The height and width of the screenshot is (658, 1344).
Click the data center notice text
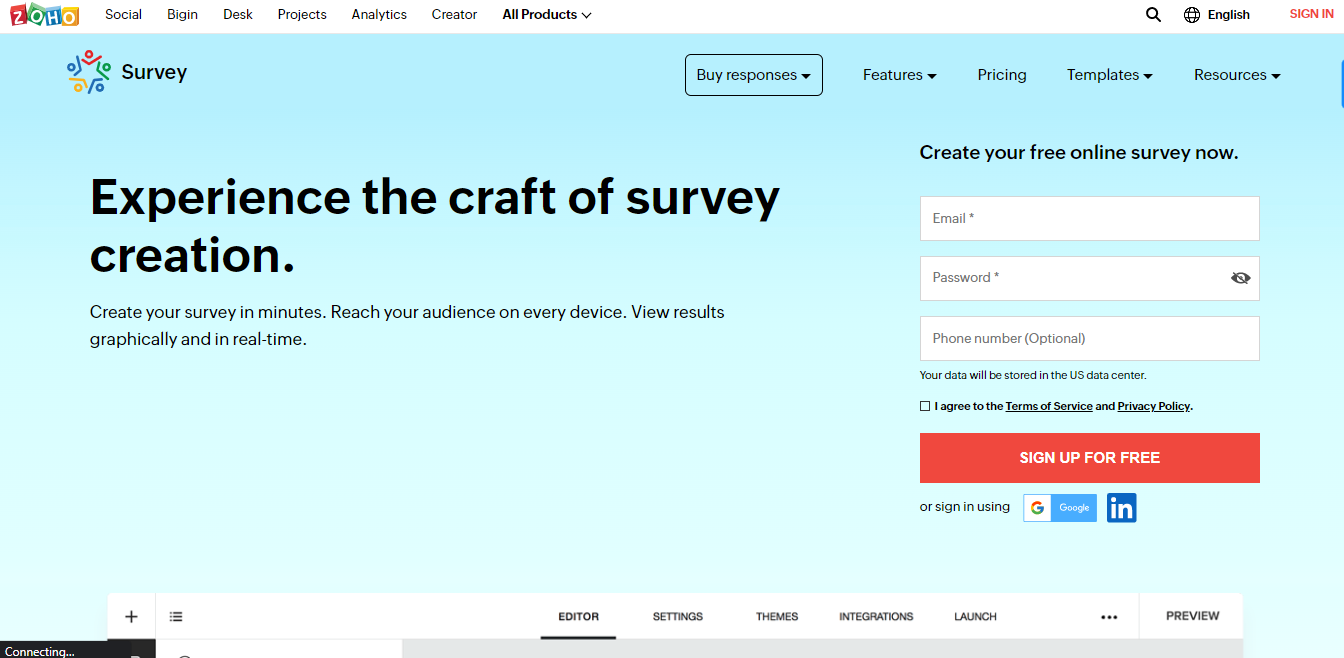tap(1033, 376)
